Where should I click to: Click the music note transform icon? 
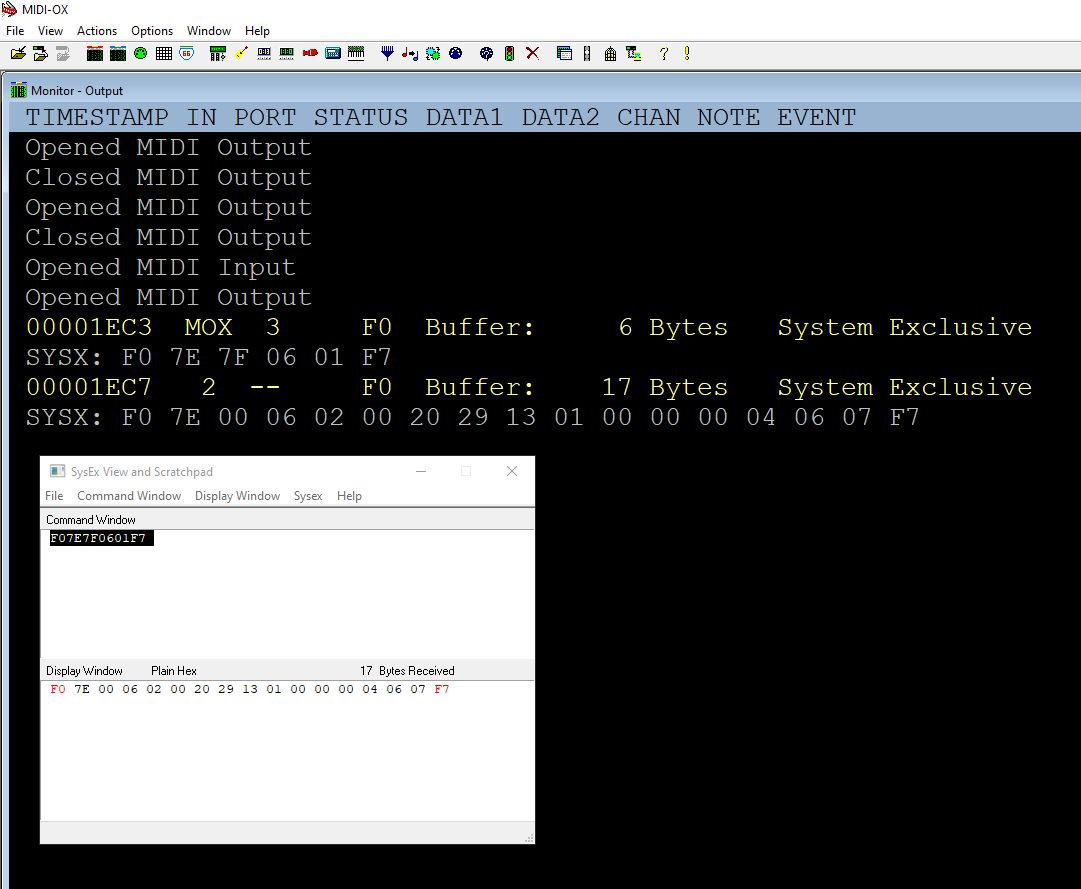tap(410, 54)
